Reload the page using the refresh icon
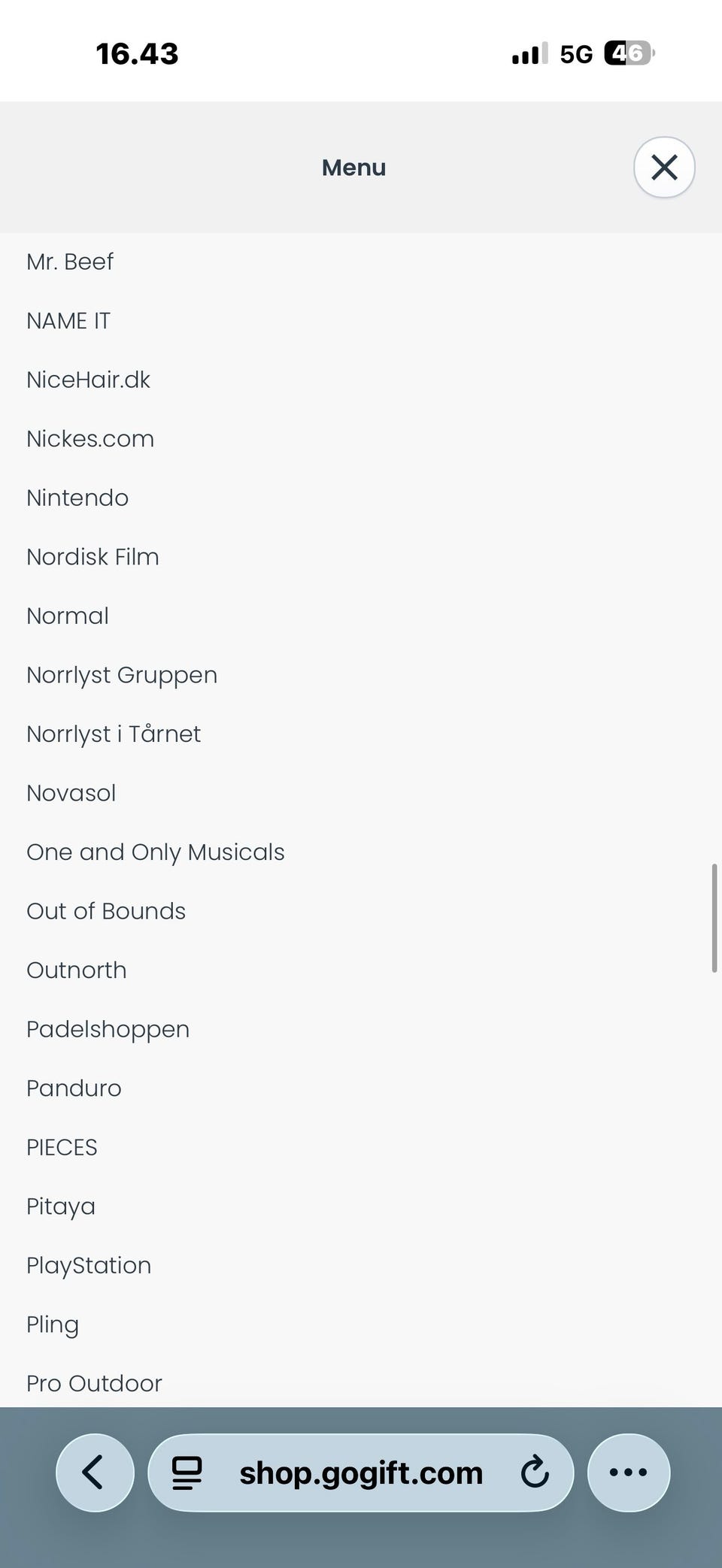This screenshot has width=722, height=1568. tap(535, 1472)
